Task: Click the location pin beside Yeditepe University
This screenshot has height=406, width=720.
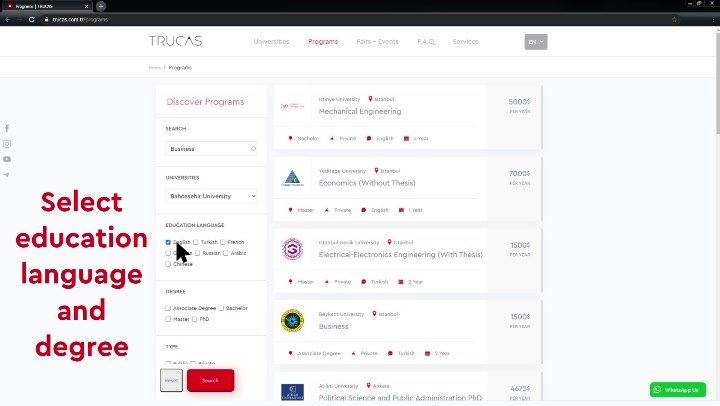Action: [x=376, y=170]
